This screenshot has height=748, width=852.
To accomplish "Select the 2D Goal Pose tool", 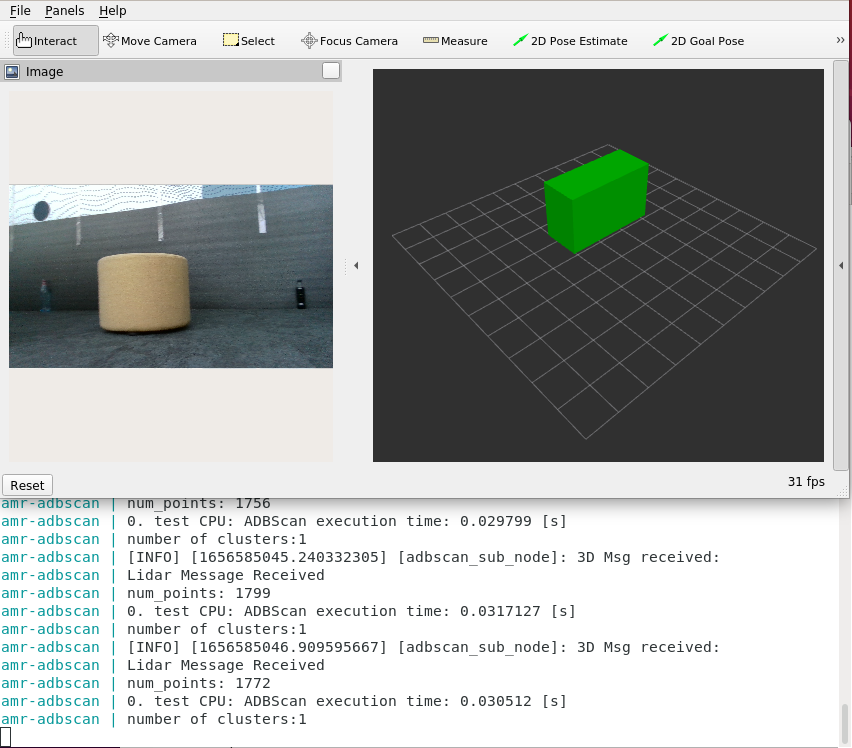I will coord(698,41).
